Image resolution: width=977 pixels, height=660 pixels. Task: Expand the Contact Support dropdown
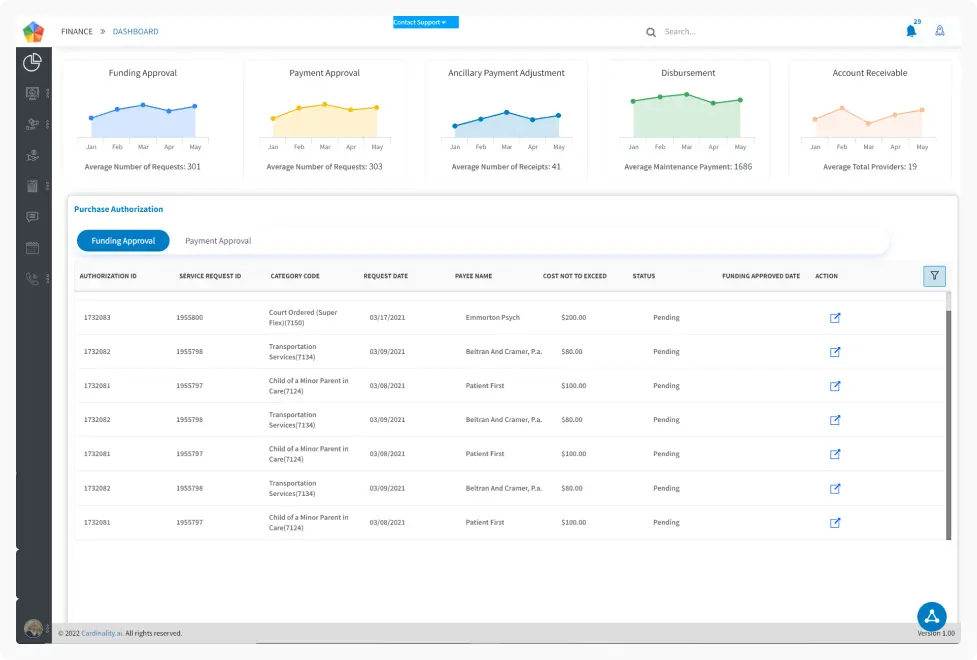pyautogui.click(x=425, y=22)
